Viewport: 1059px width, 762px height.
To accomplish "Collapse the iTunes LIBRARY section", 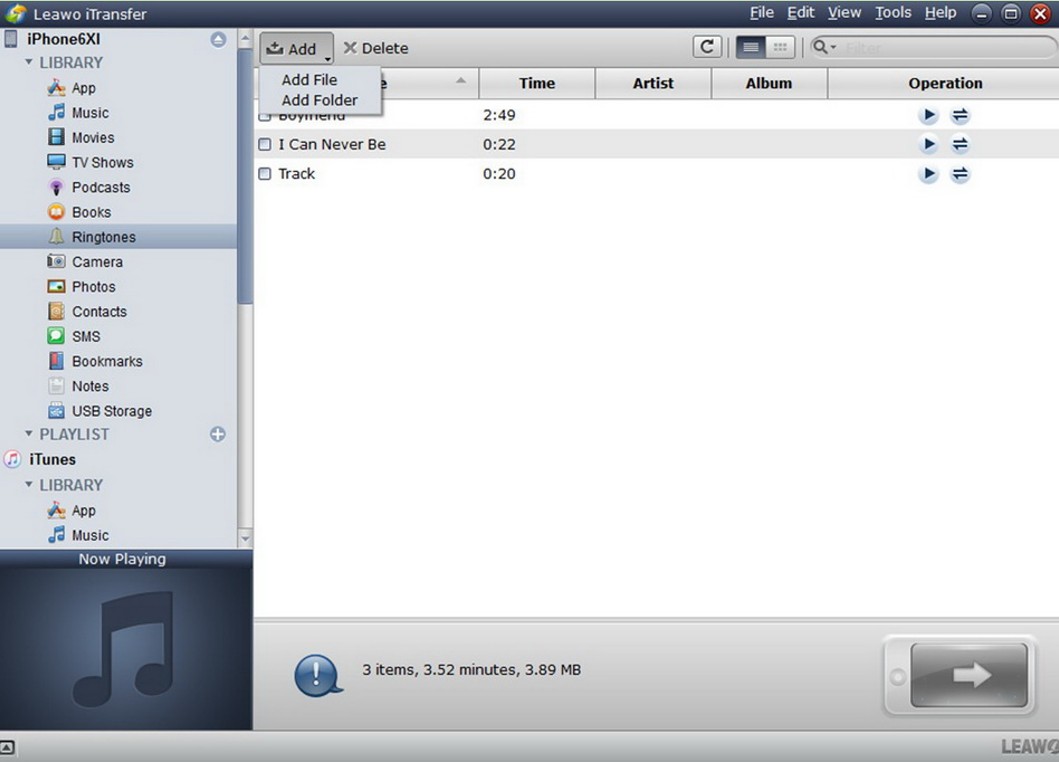I will point(29,485).
